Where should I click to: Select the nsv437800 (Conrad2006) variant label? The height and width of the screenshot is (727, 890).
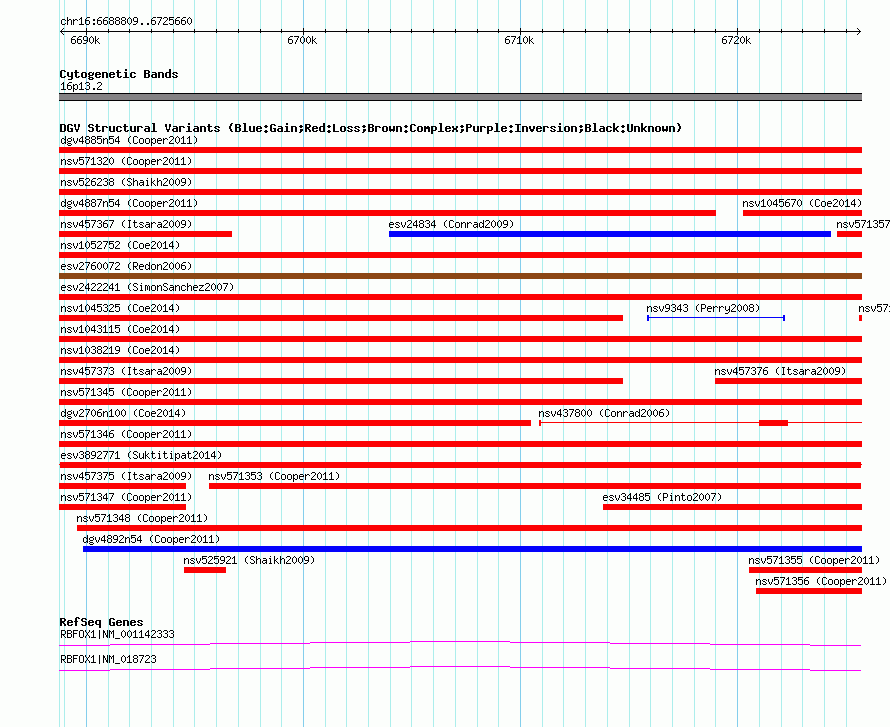(604, 414)
